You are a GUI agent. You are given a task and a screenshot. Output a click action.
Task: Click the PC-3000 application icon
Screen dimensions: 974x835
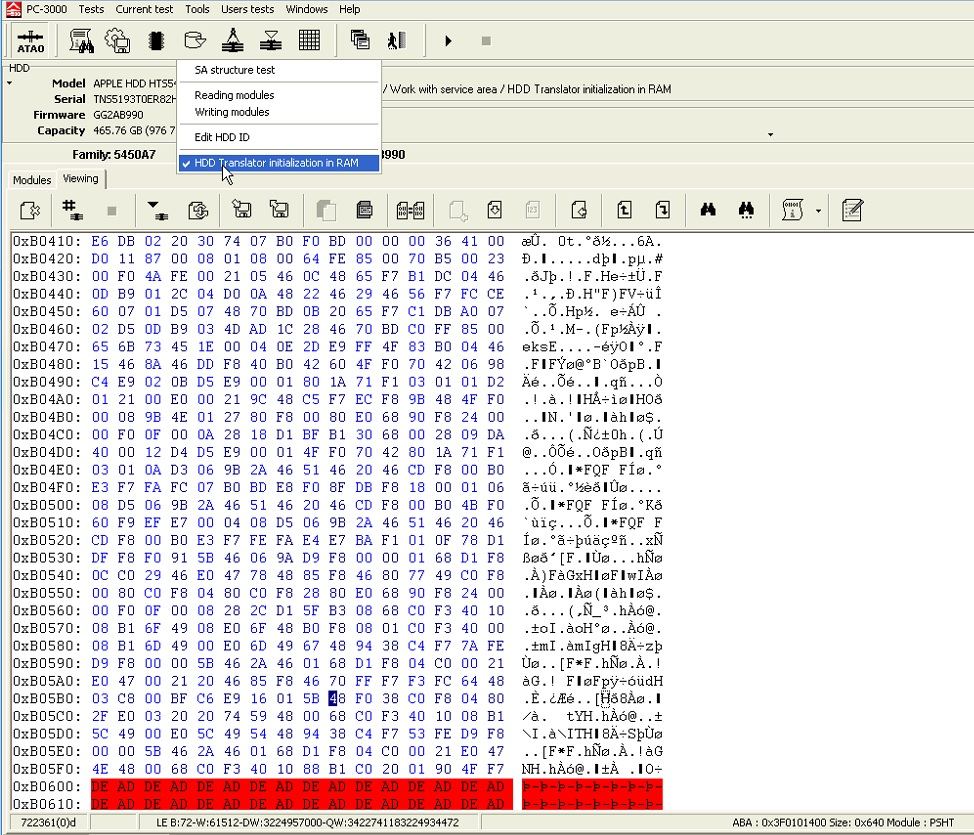(x=13, y=9)
